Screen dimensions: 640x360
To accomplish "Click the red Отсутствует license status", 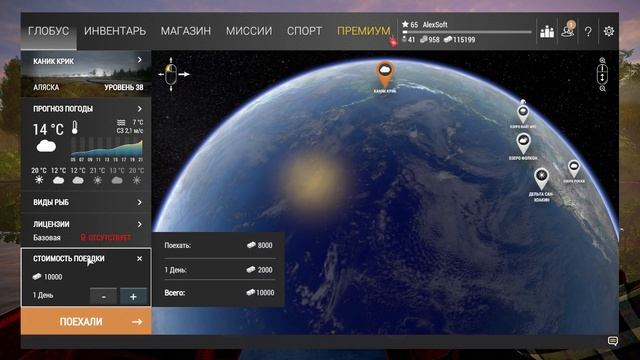I will [x=106, y=238].
